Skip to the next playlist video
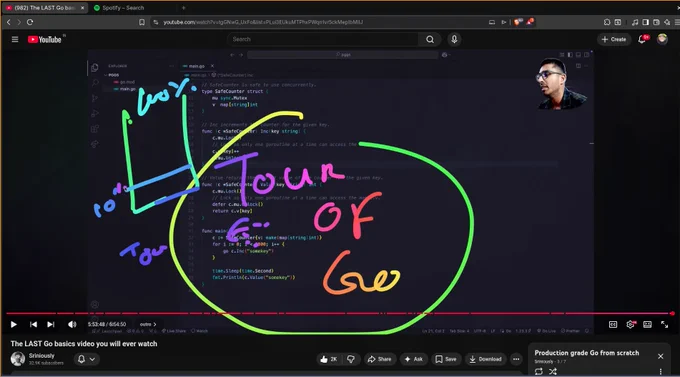 [x=51, y=324]
